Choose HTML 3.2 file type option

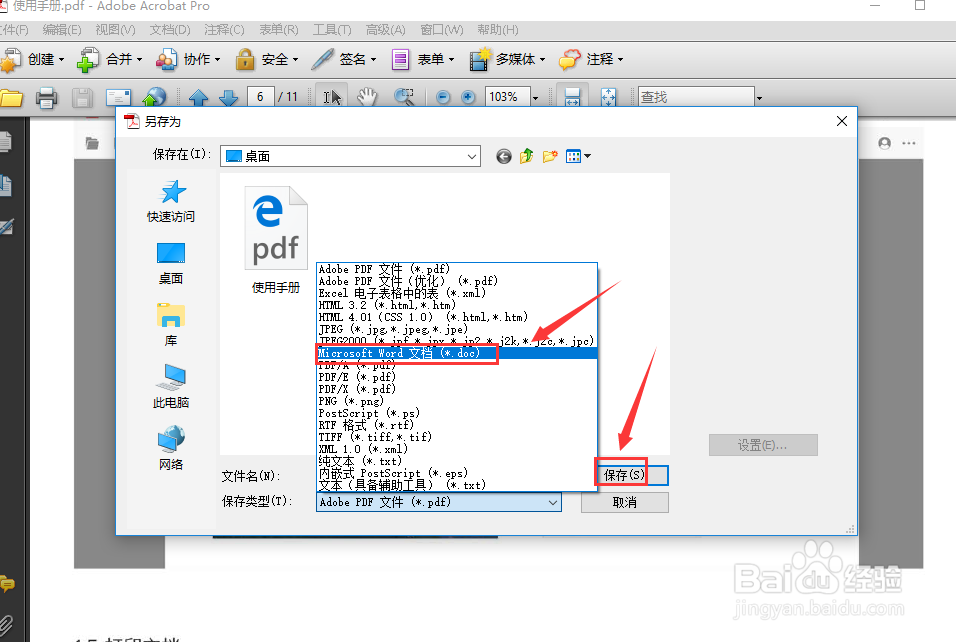tap(457, 305)
